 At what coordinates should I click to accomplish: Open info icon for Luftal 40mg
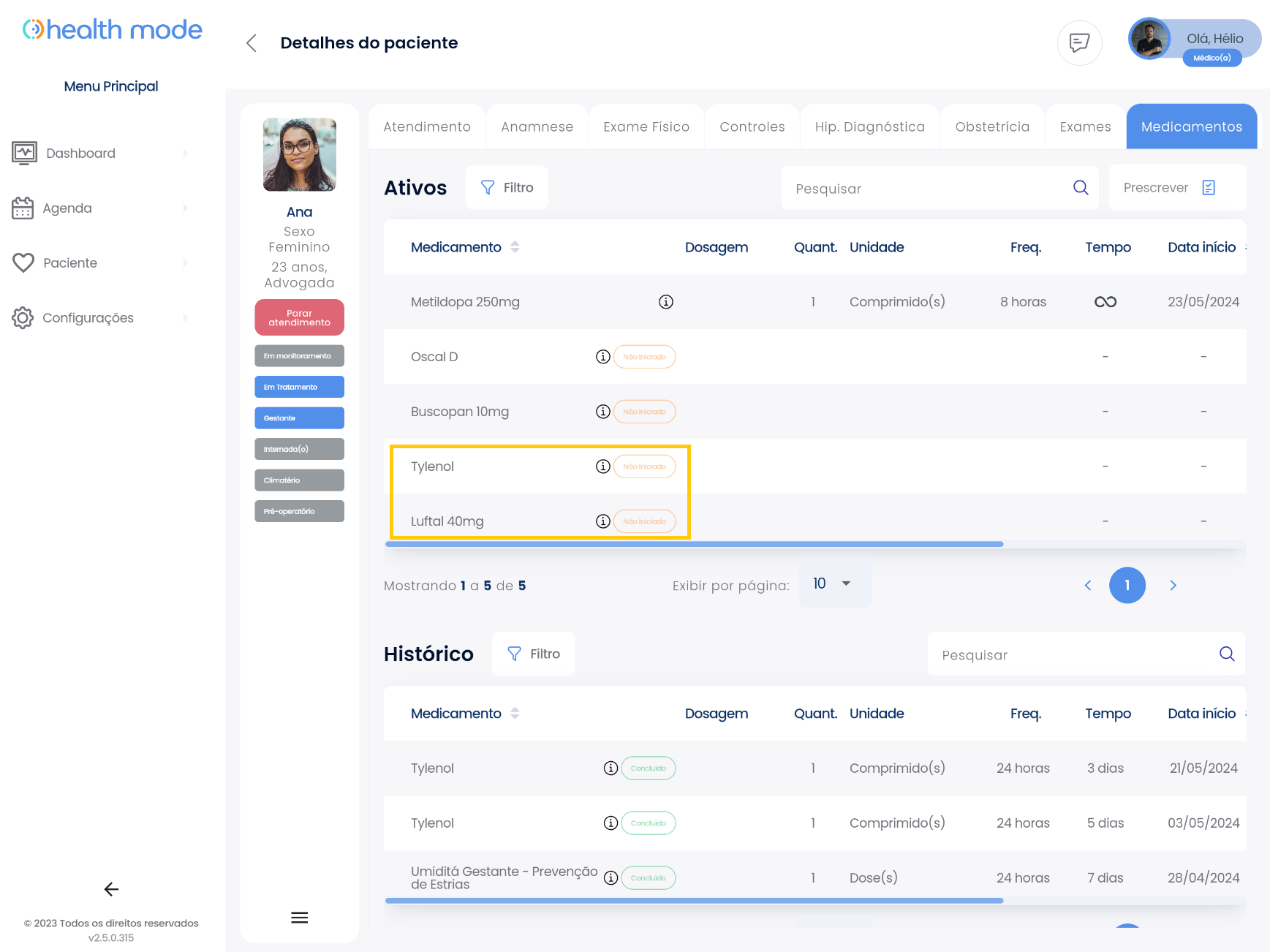click(602, 521)
